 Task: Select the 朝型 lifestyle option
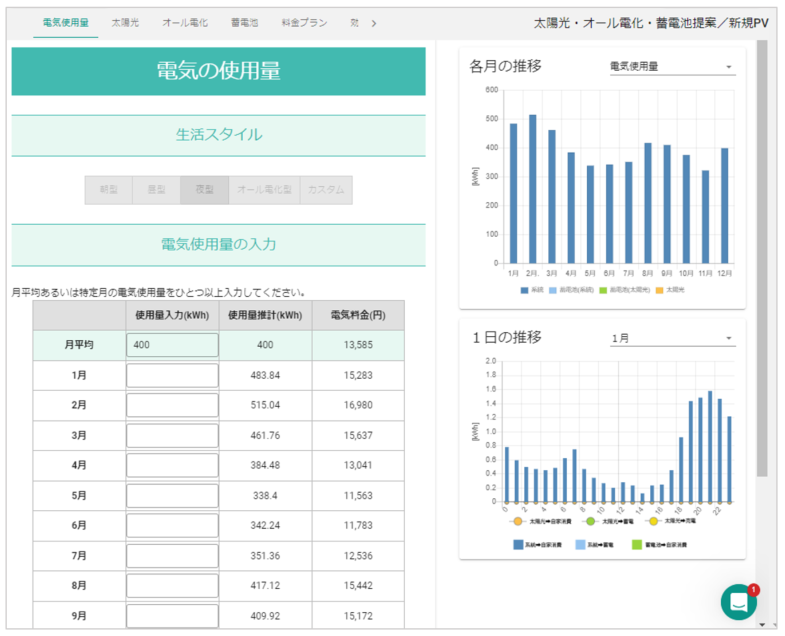109,190
